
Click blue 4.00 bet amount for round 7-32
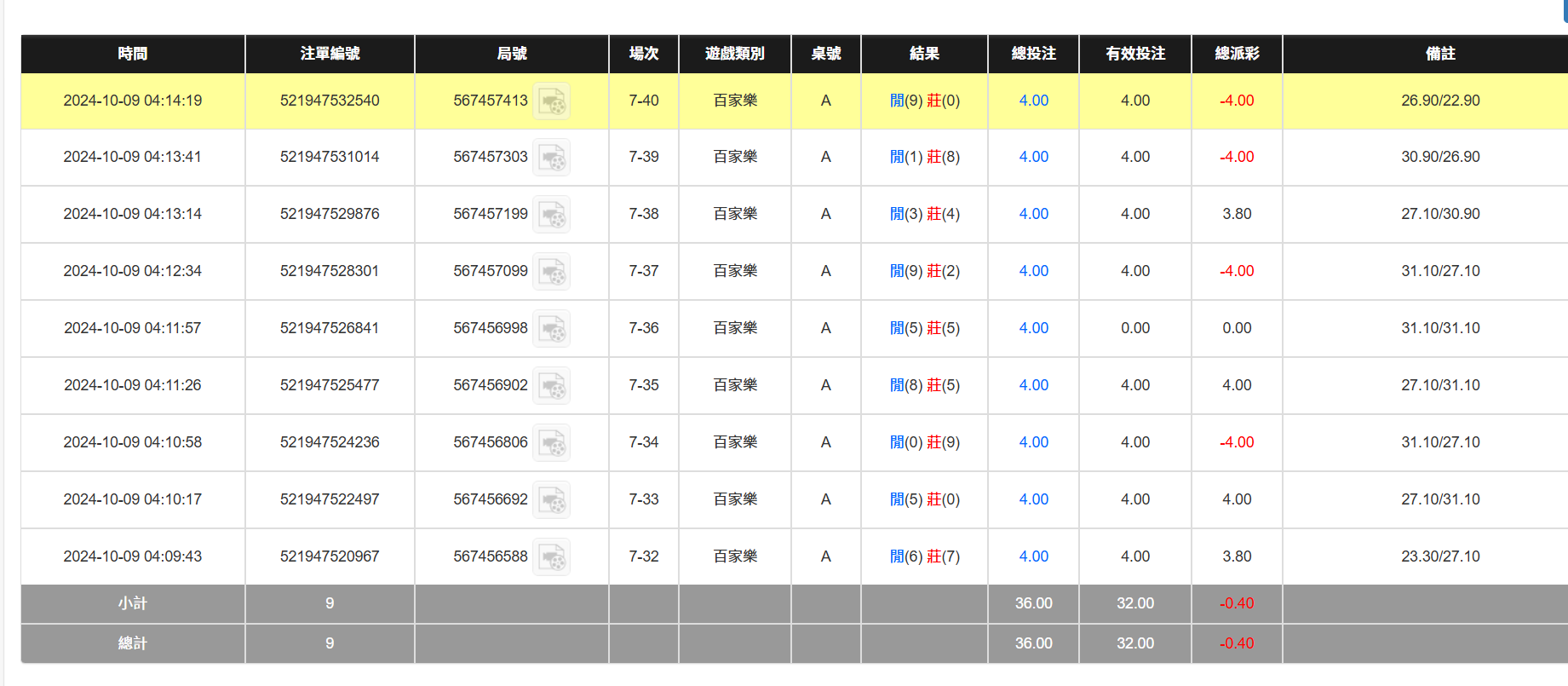[1033, 556]
